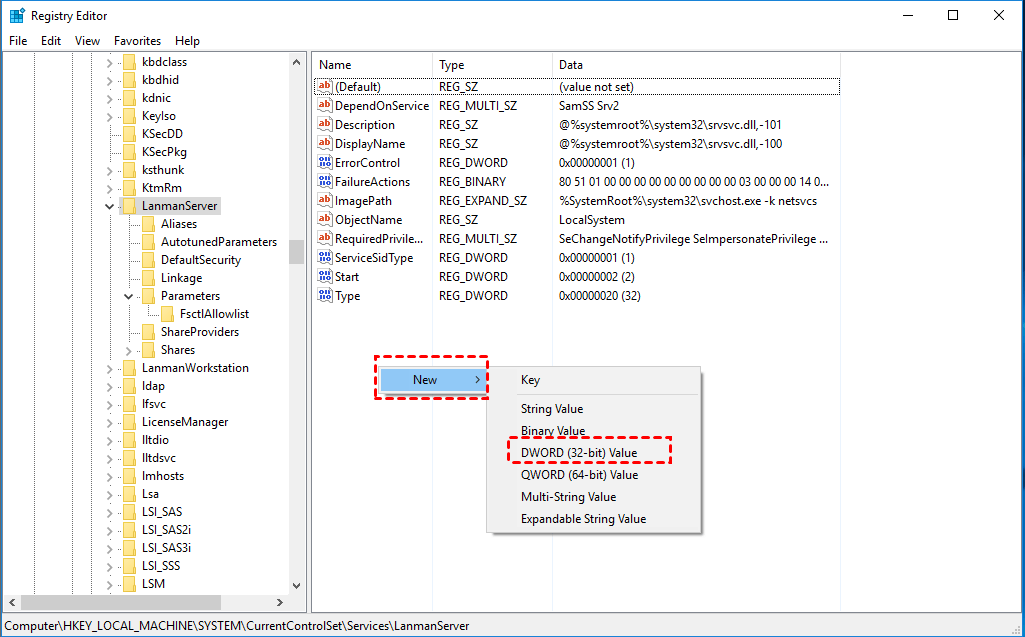Screen dimensions: 1025x637
Task: Expand the kbdhid tree node
Action: click(110, 80)
